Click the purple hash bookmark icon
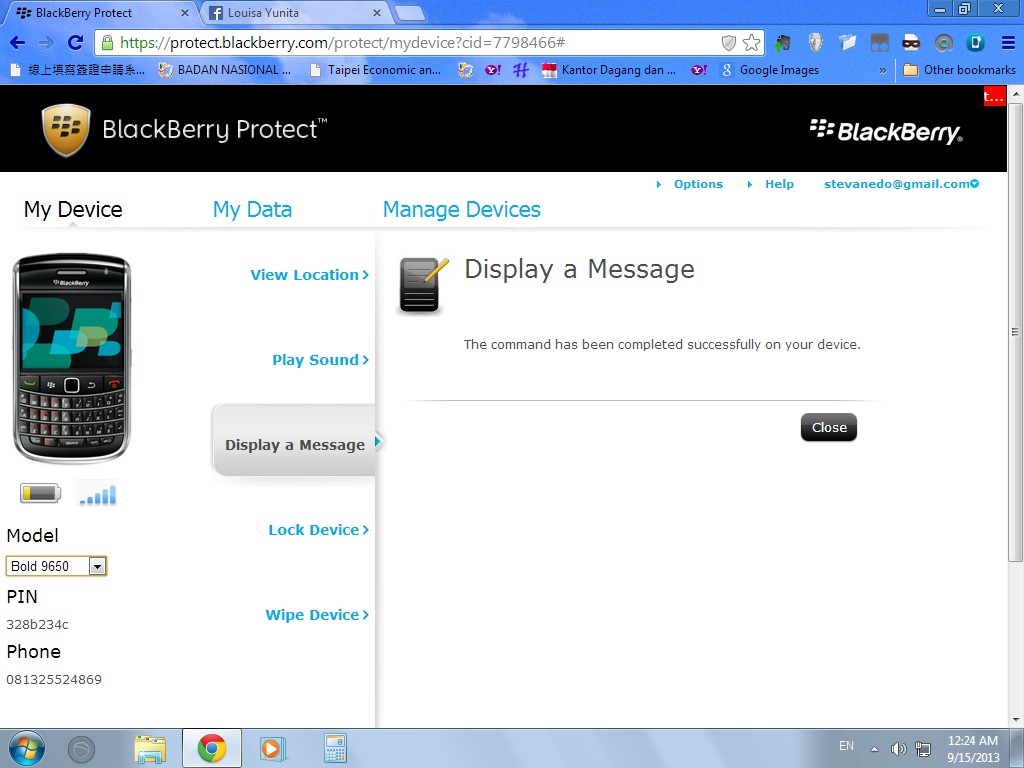Viewport: 1024px width, 768px height. (520, 70)
